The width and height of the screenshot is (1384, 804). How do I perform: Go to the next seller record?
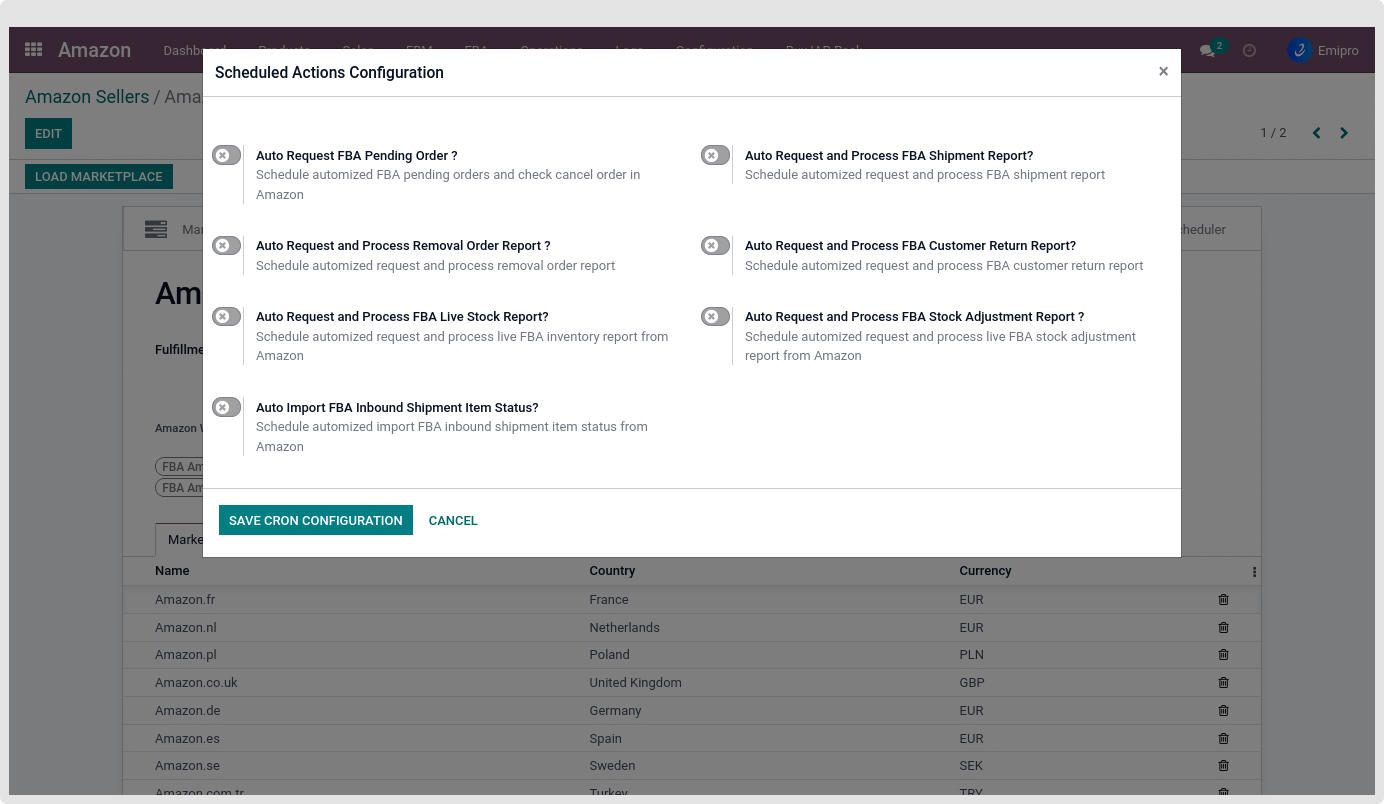pyautogui.click(x=1344, y=133)
